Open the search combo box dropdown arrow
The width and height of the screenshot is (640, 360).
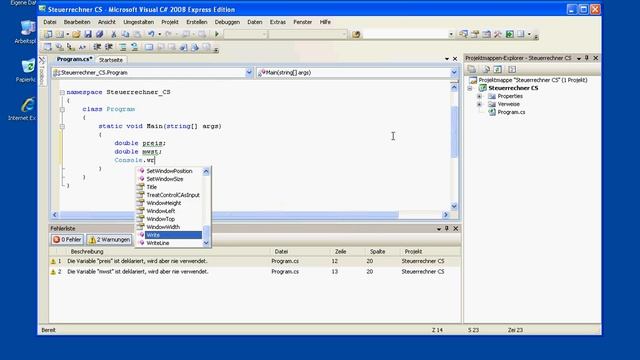[451, 34]
